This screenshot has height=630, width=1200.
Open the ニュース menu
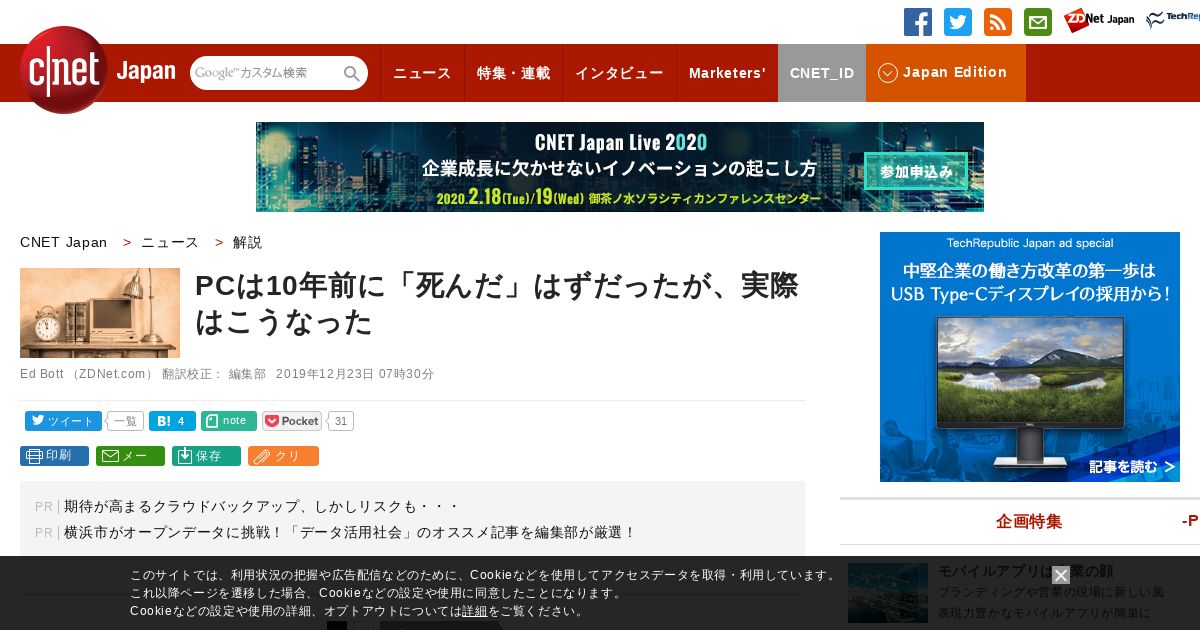[422, 73]
